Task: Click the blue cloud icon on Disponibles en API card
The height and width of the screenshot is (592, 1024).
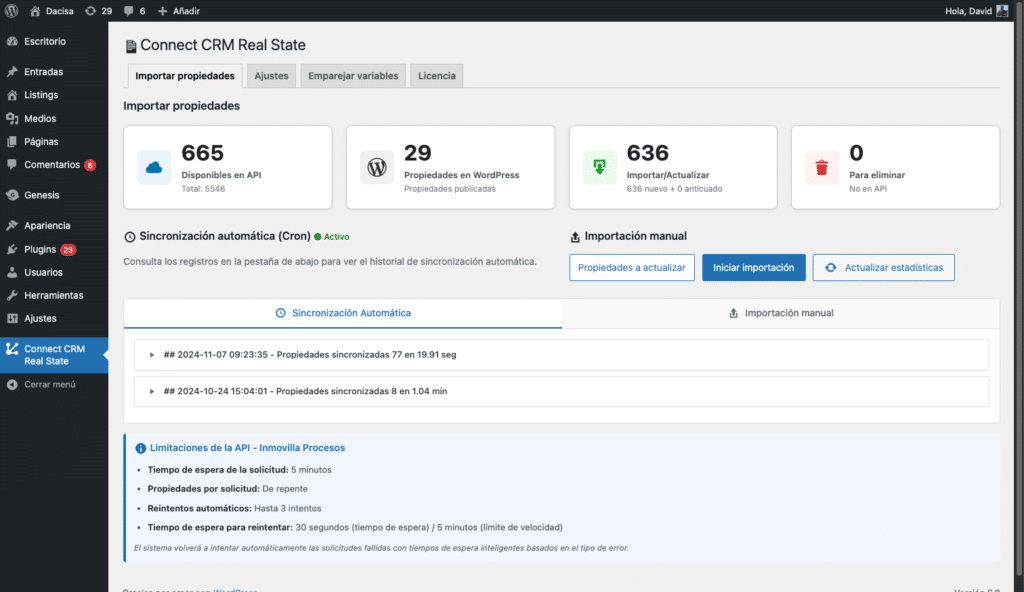Action: (x=153, y=167)
